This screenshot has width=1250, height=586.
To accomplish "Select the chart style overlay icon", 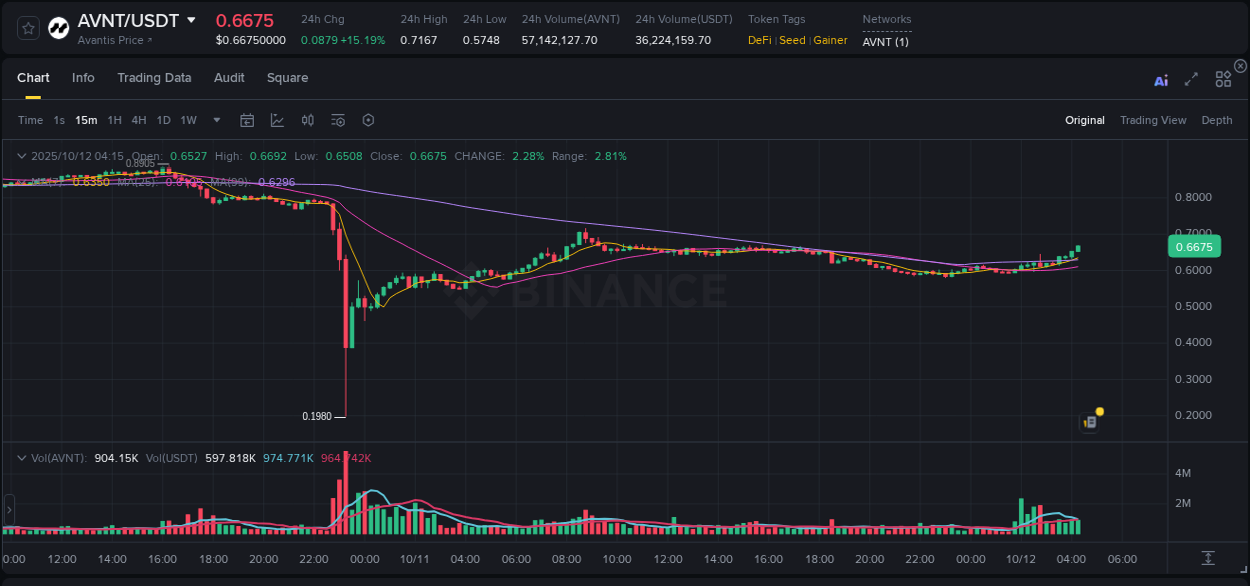I will pyautogui.click(x=277, y=120).
